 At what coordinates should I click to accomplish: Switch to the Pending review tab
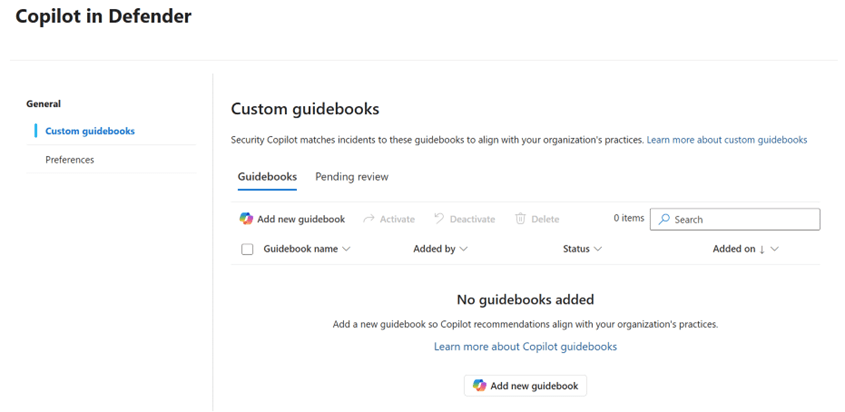point(352,177)
